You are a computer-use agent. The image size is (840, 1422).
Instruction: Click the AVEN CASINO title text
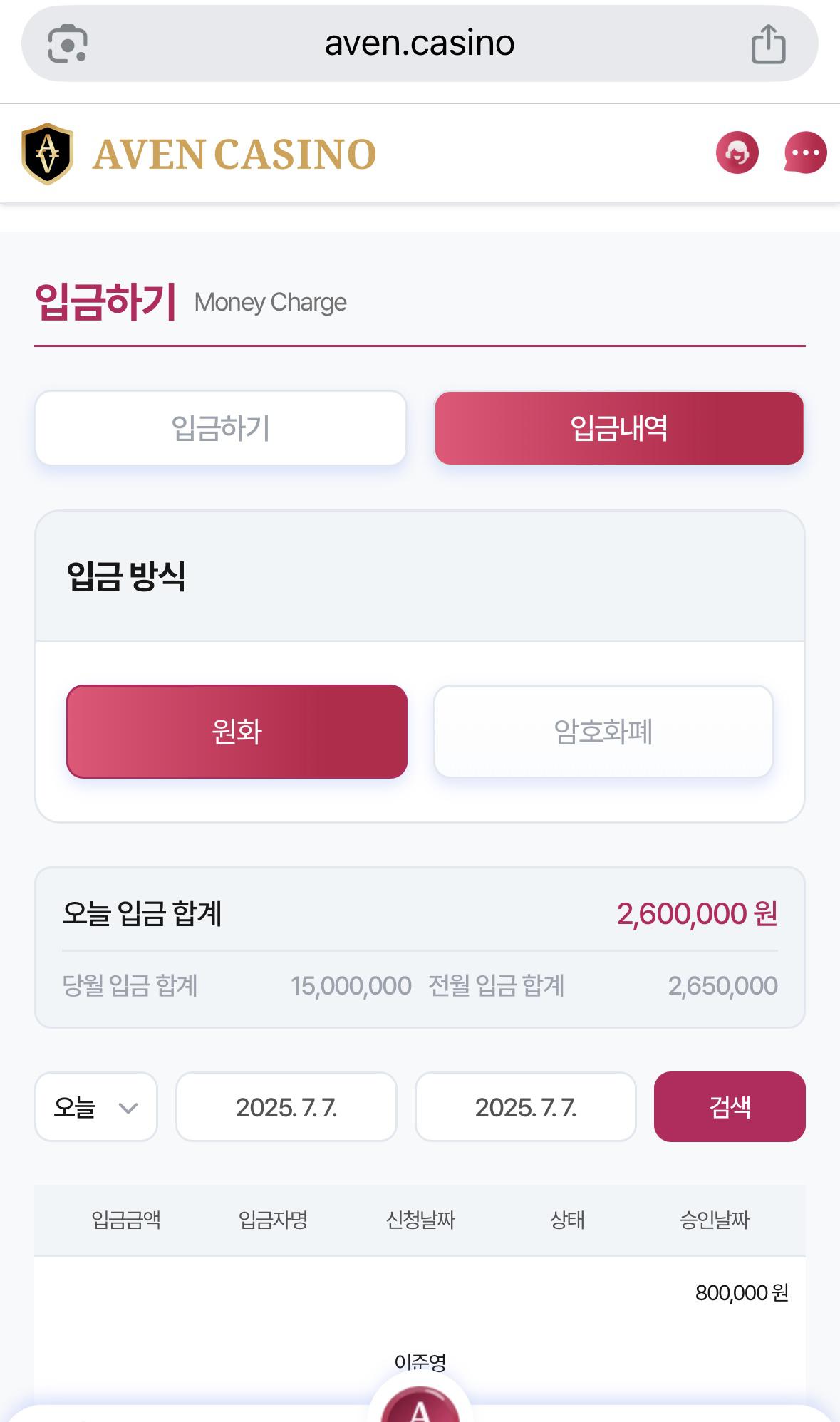pyautogui.click(x=234, y=155)
